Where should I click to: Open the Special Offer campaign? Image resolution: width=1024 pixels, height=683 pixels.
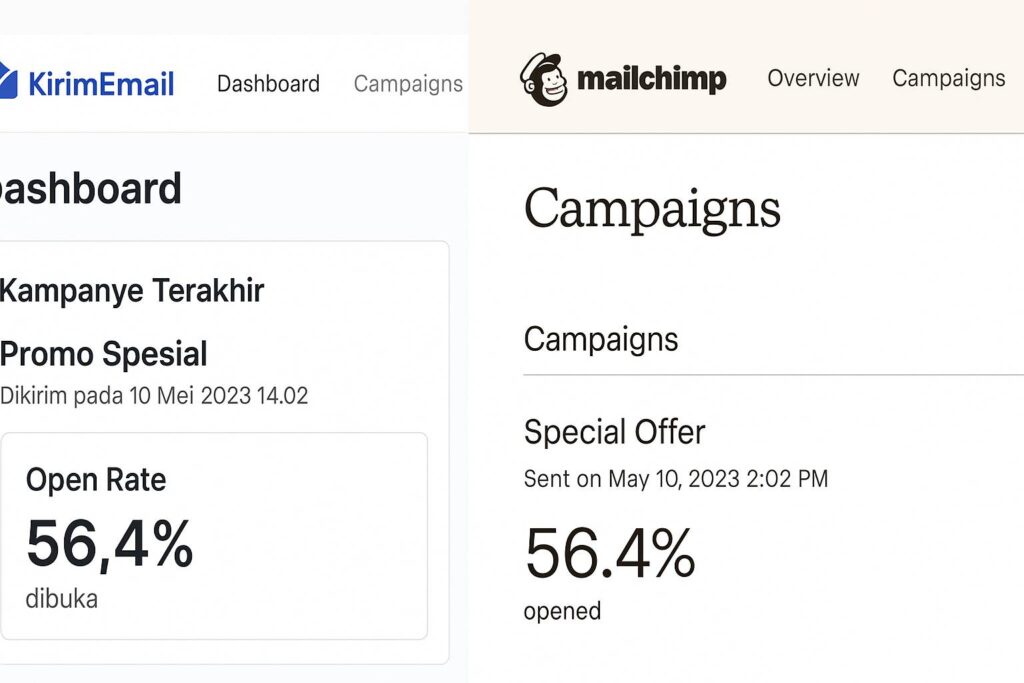[614, 432]
